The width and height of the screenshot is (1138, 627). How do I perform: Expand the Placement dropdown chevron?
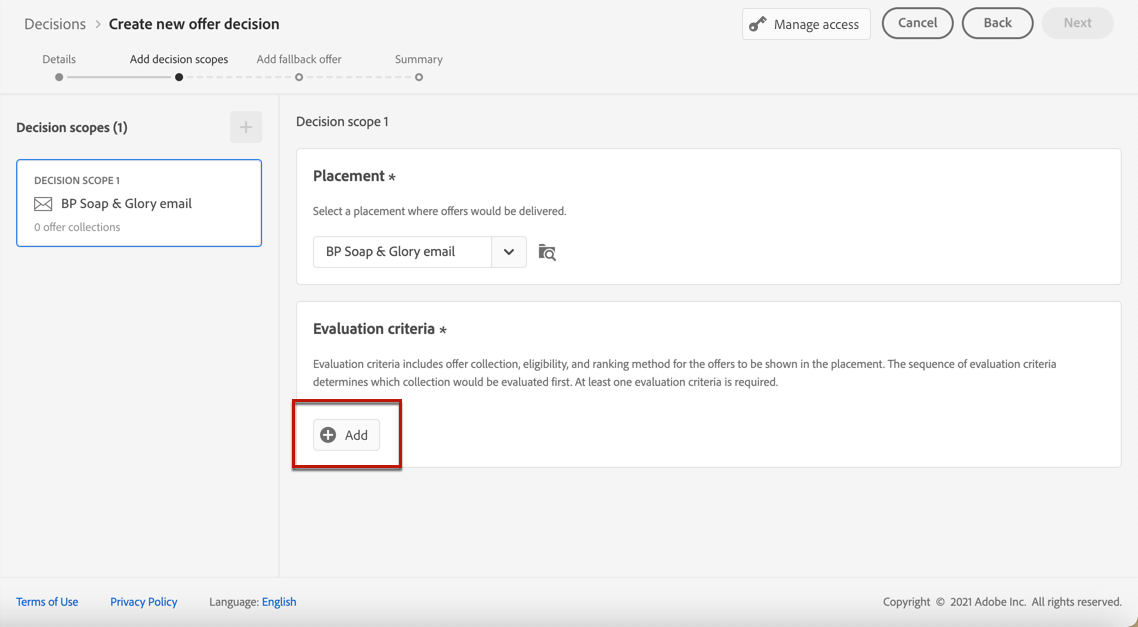(509, 252)
